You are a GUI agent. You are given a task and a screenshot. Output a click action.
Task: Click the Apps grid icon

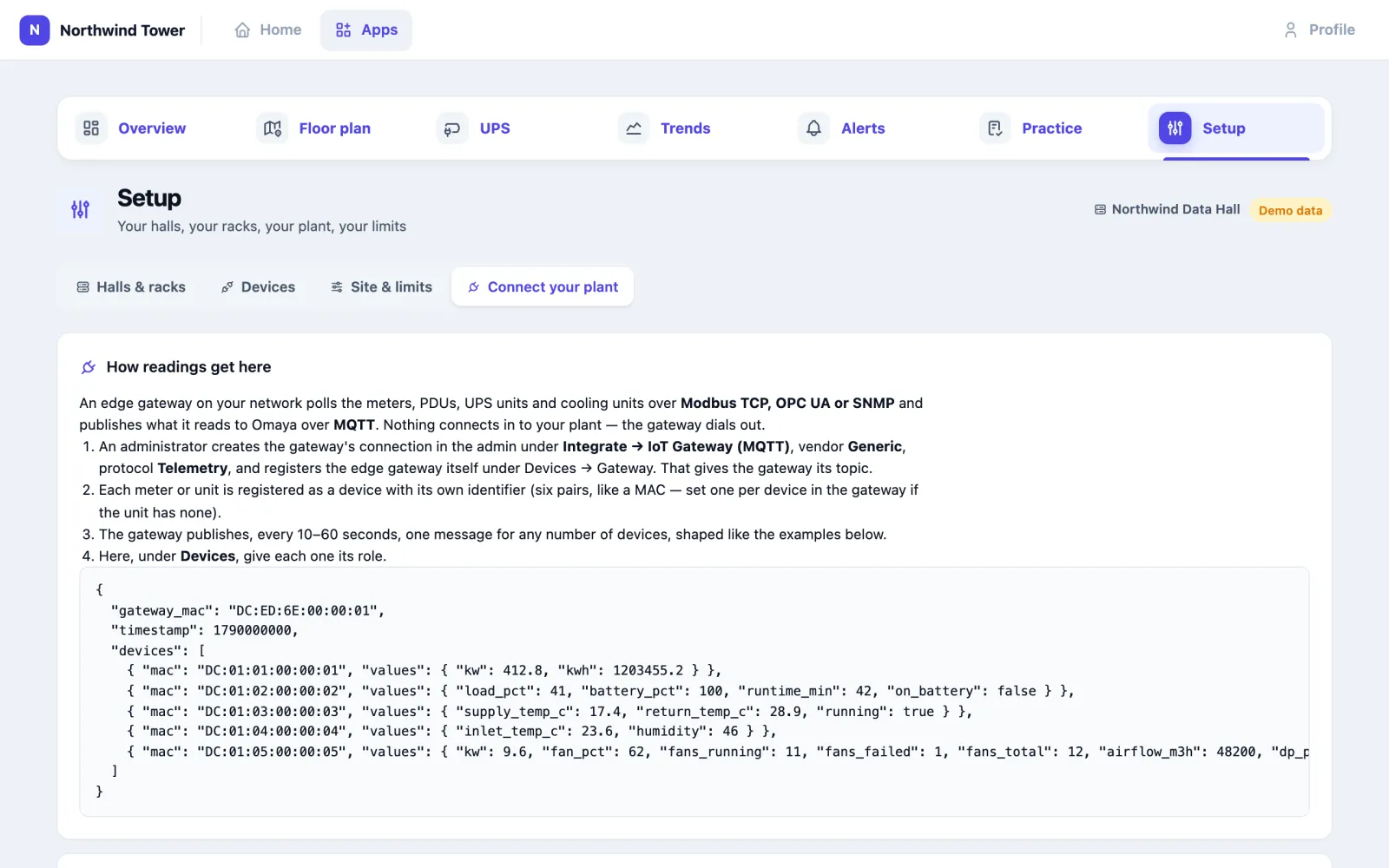pos(344,30)
